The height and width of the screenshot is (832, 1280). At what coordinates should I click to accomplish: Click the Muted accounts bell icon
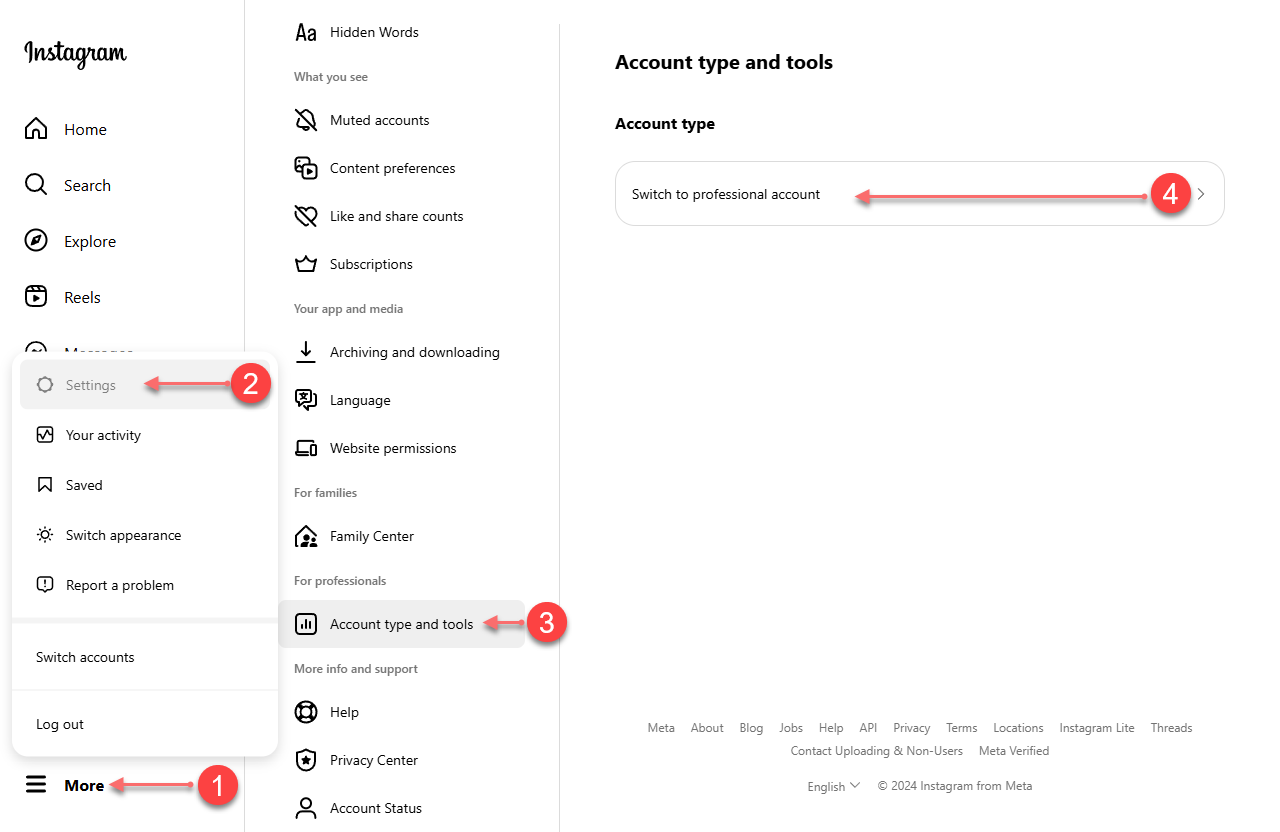[x=306, y=120]
